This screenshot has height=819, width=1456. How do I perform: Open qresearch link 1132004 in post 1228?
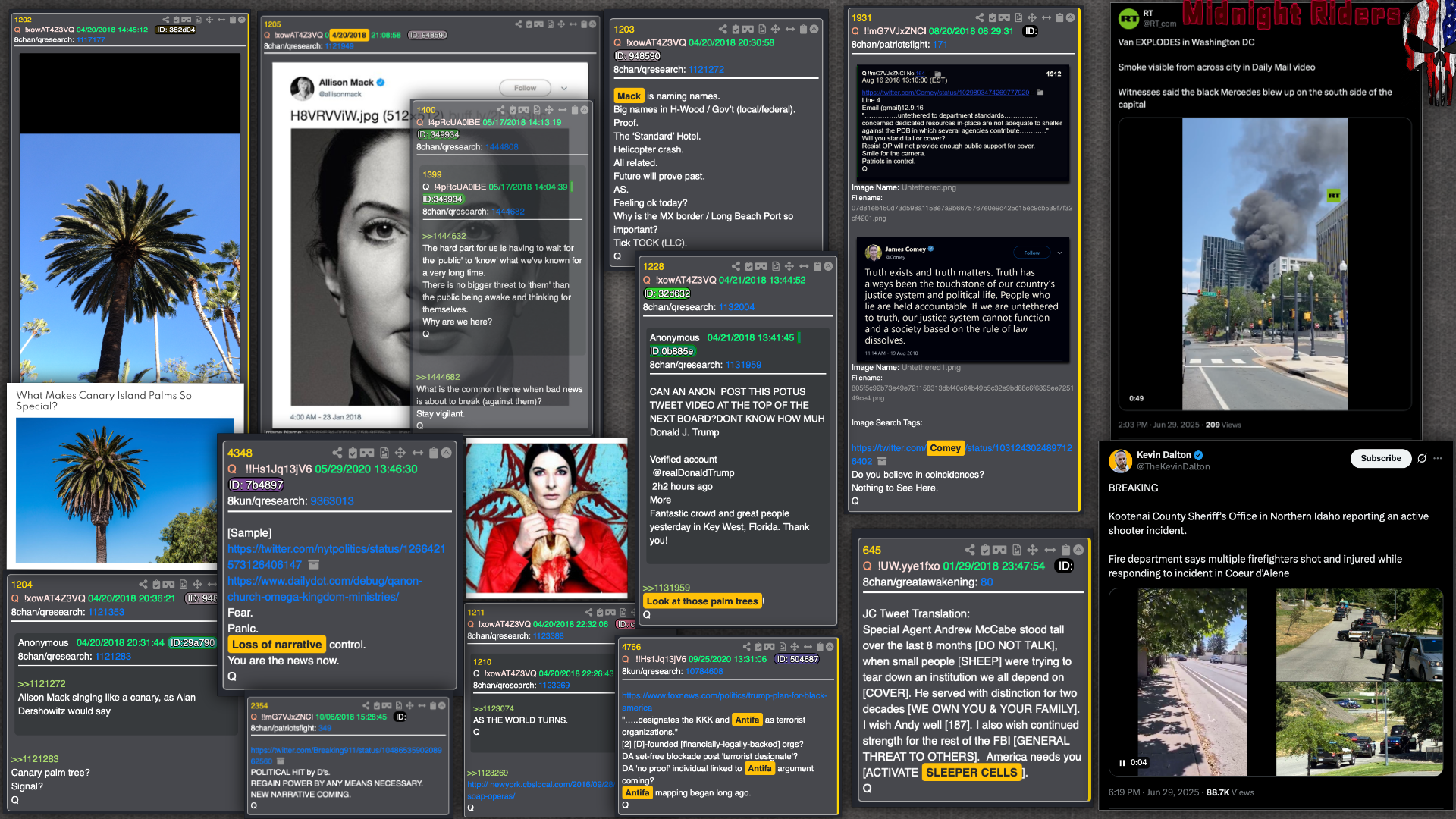point(736,307)
